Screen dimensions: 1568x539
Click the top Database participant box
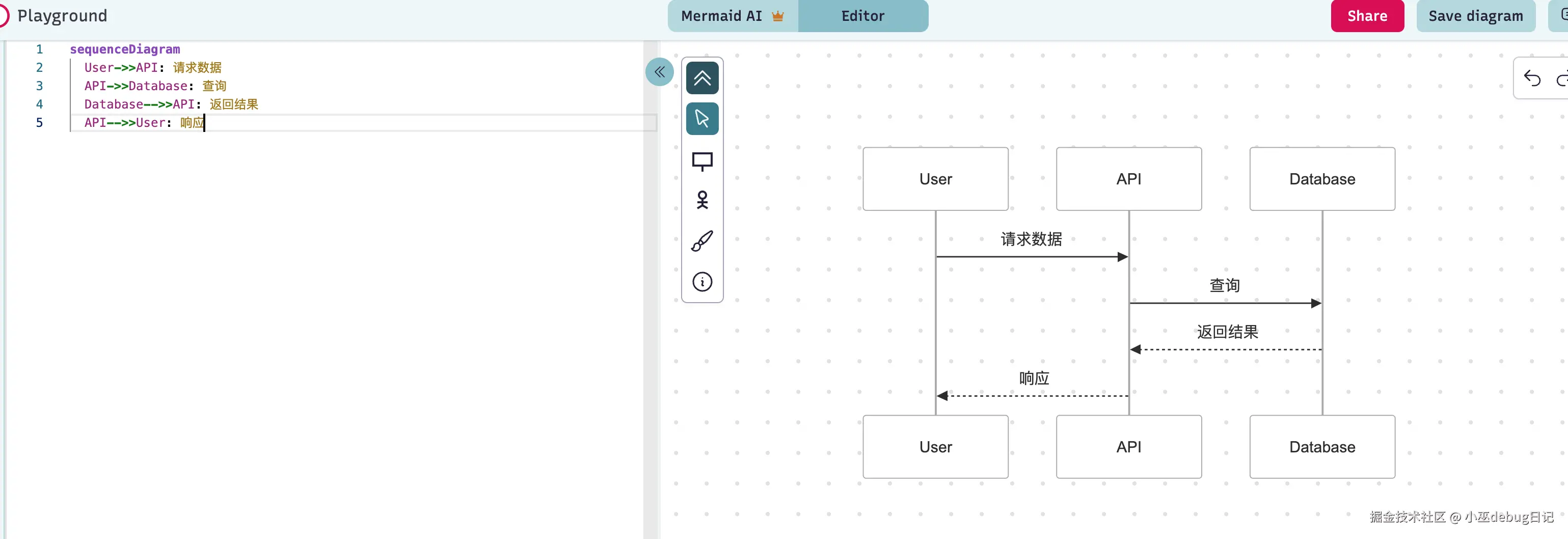tap(1321, 179)
